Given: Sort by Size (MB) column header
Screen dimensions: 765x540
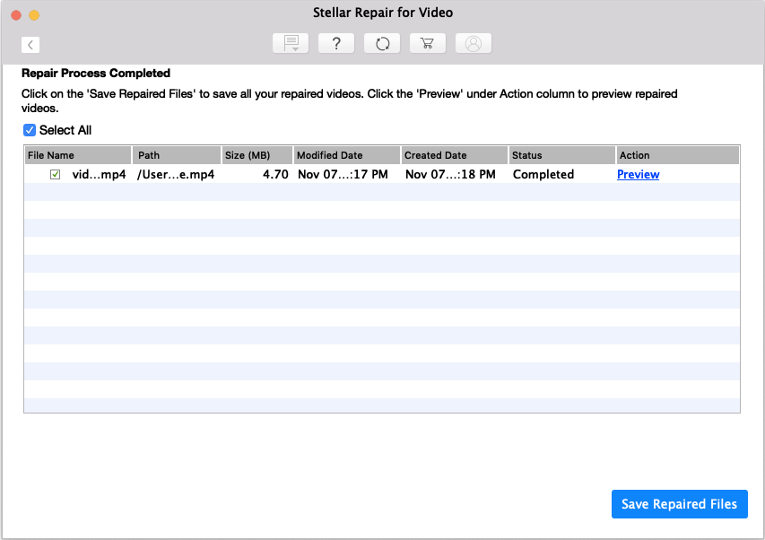Looking at the screenshot, I should tap(257, 155).
